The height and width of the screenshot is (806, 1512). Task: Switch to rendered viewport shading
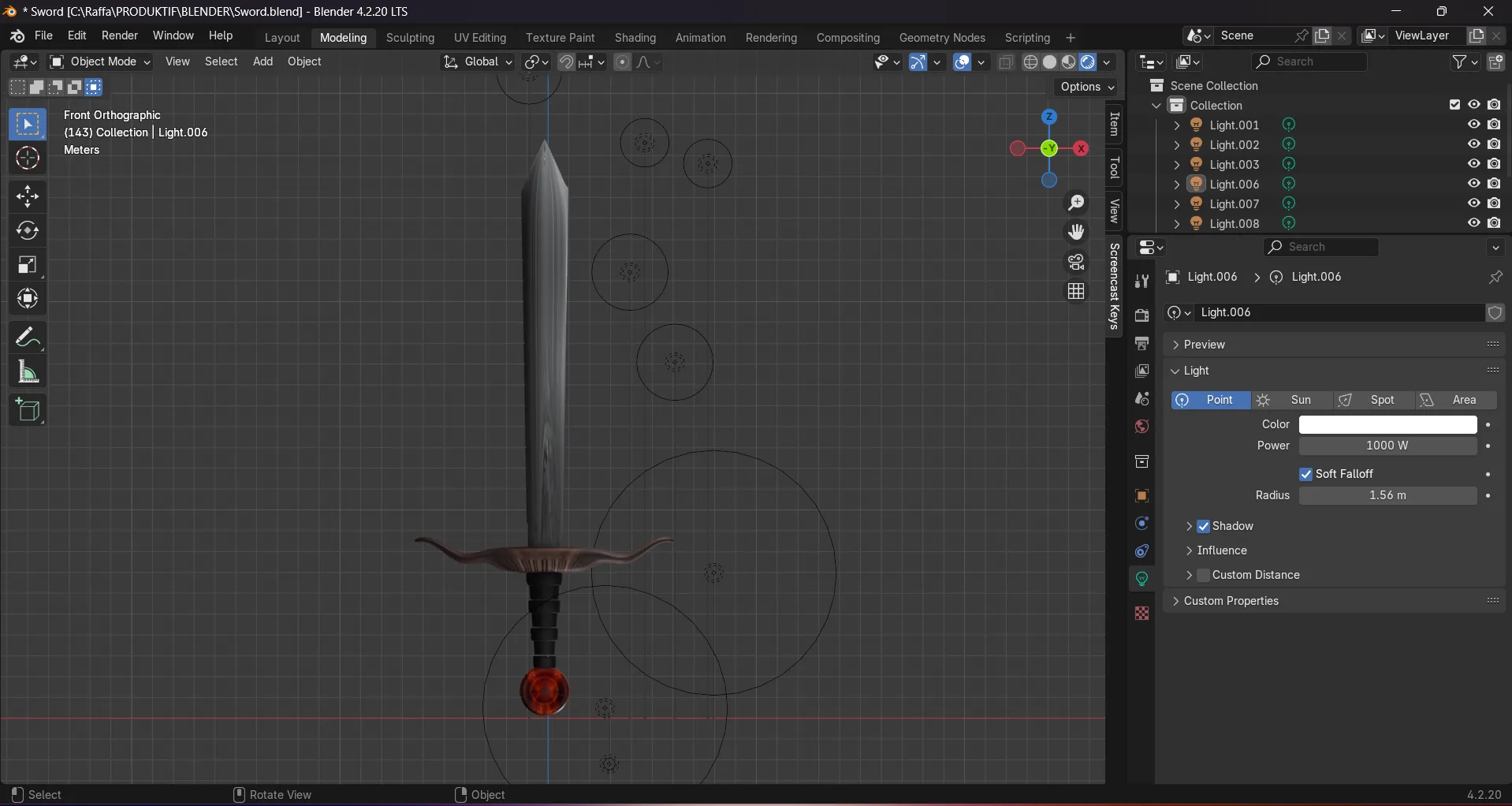pyautogui.click(x=1088, y=62)
